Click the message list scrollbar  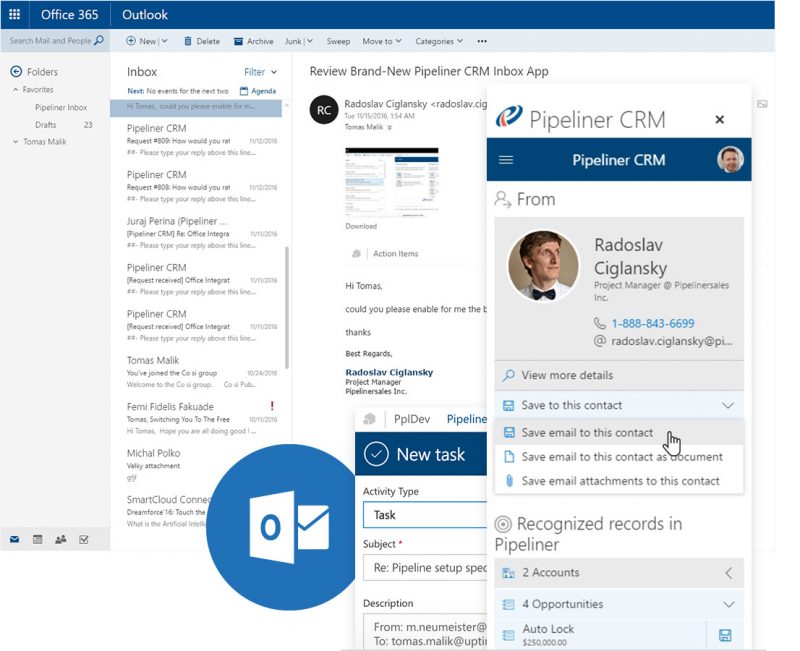point(287,308)
